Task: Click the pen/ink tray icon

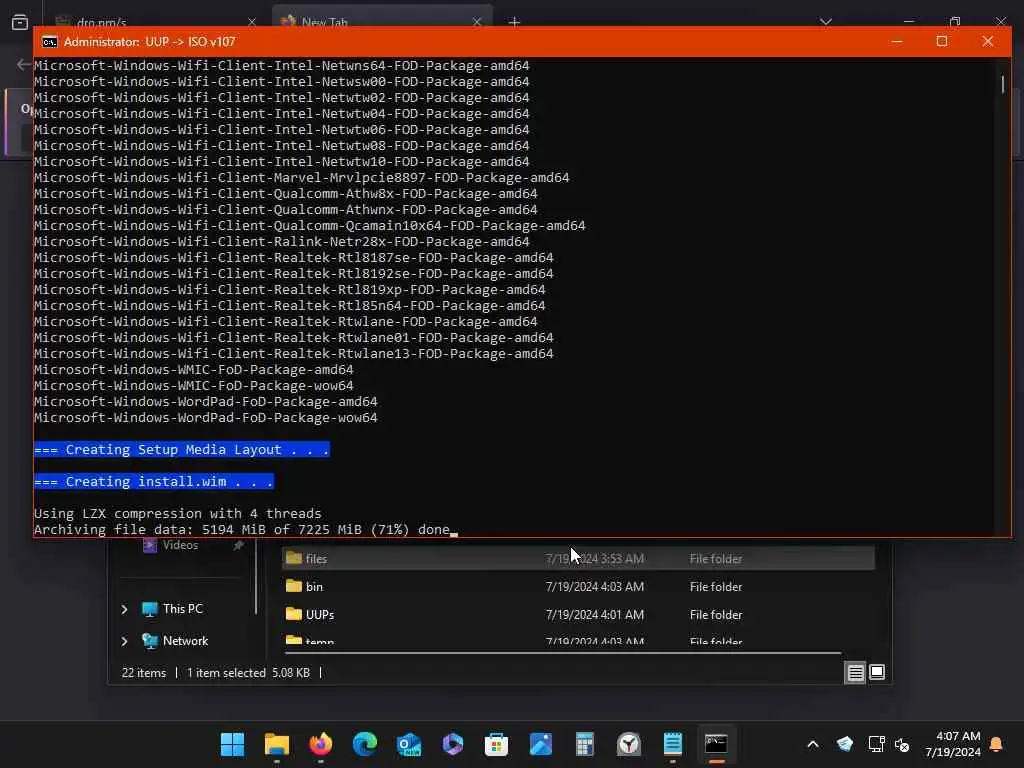Action: 844,744
